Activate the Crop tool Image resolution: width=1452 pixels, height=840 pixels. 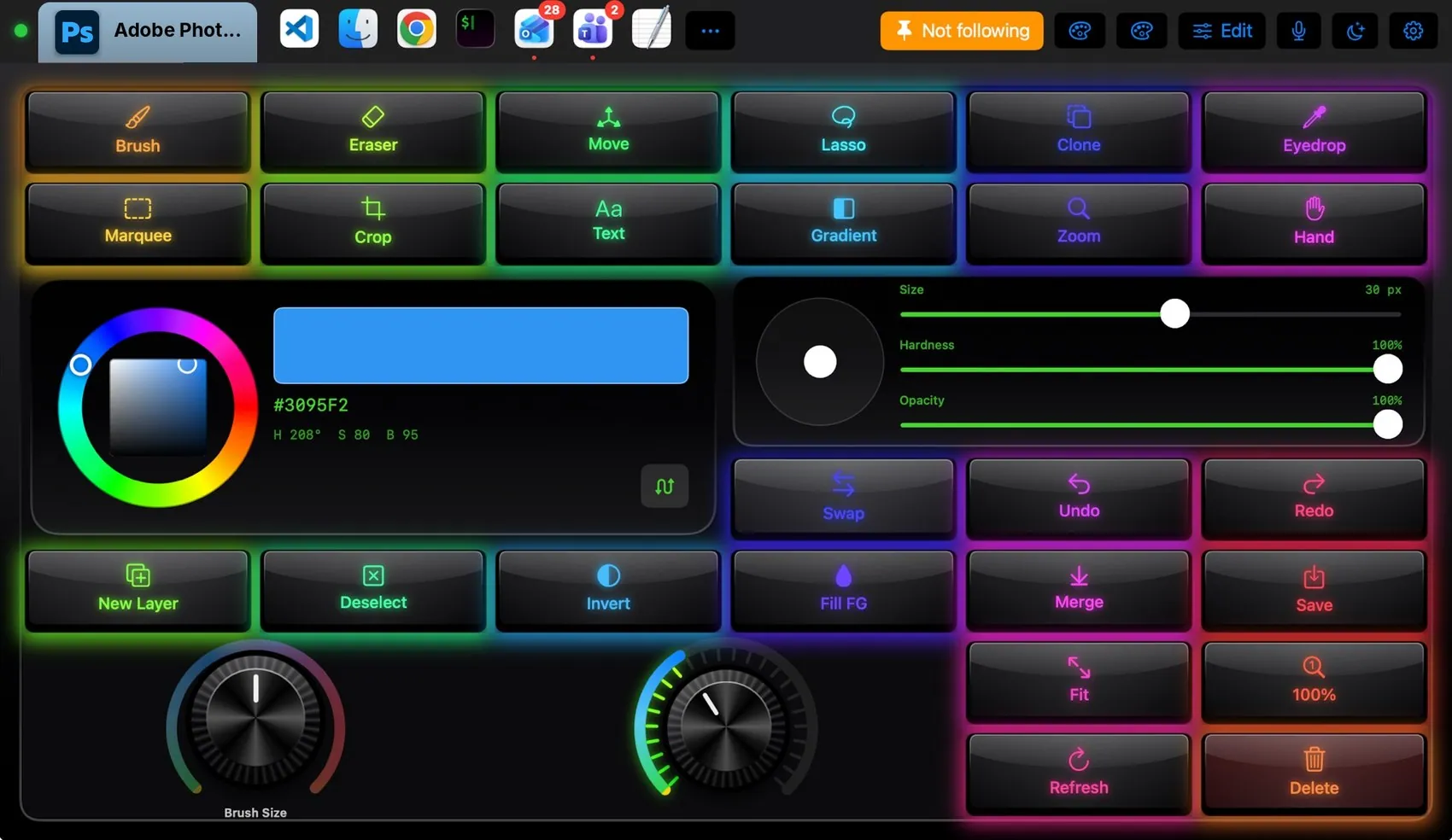tap(373, 223)
